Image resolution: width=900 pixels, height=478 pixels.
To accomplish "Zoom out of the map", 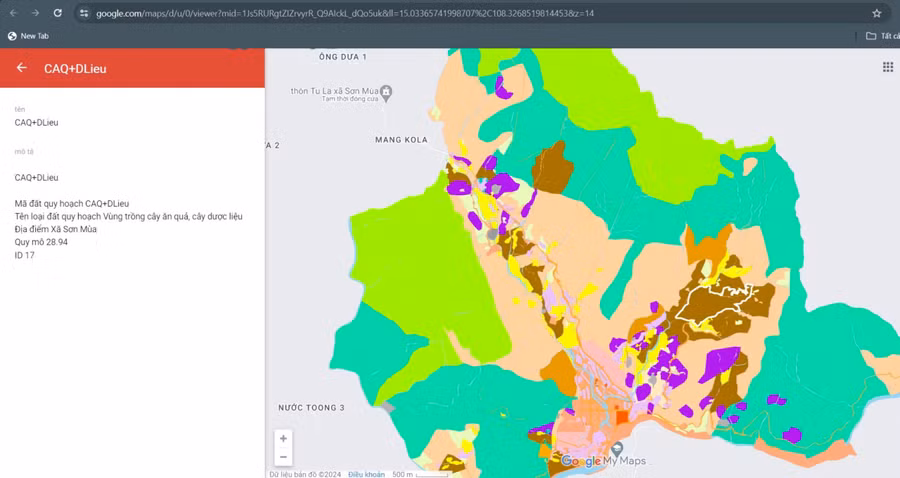I will [x=284, y=457].
